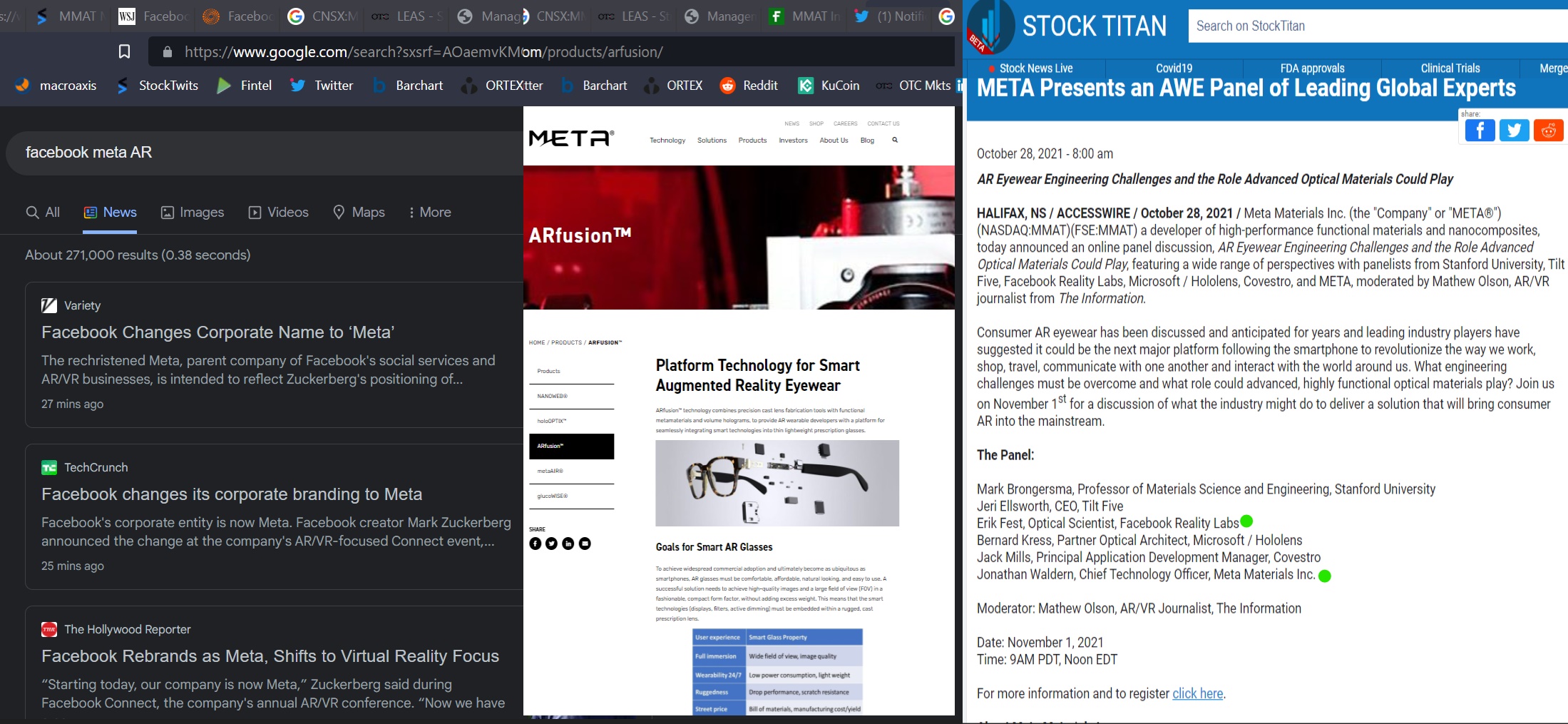Open the CAREERS link atop META site
1568x724 pixels.
coord(846,123)
